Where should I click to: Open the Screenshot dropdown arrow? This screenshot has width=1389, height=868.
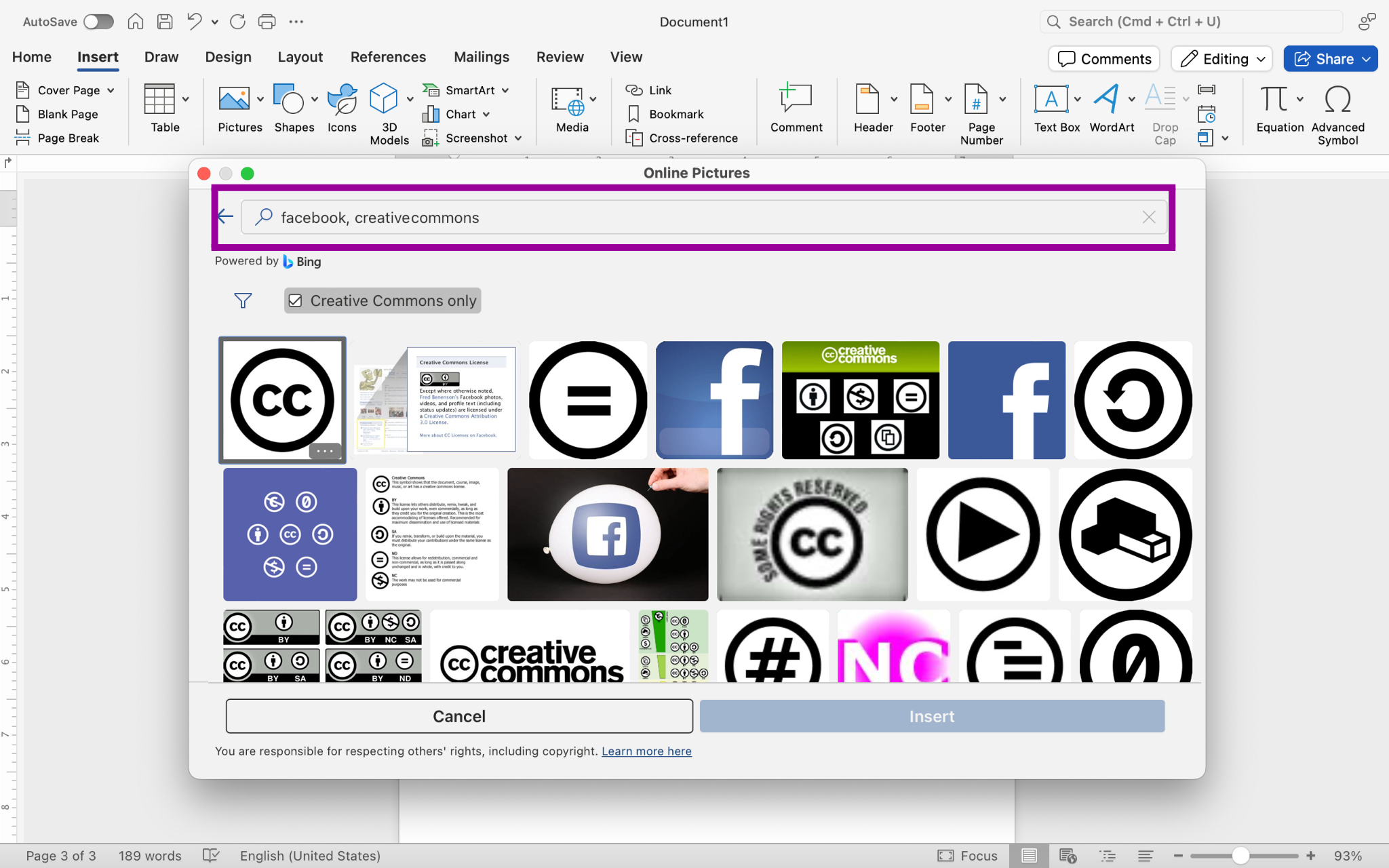pos(518,138)
